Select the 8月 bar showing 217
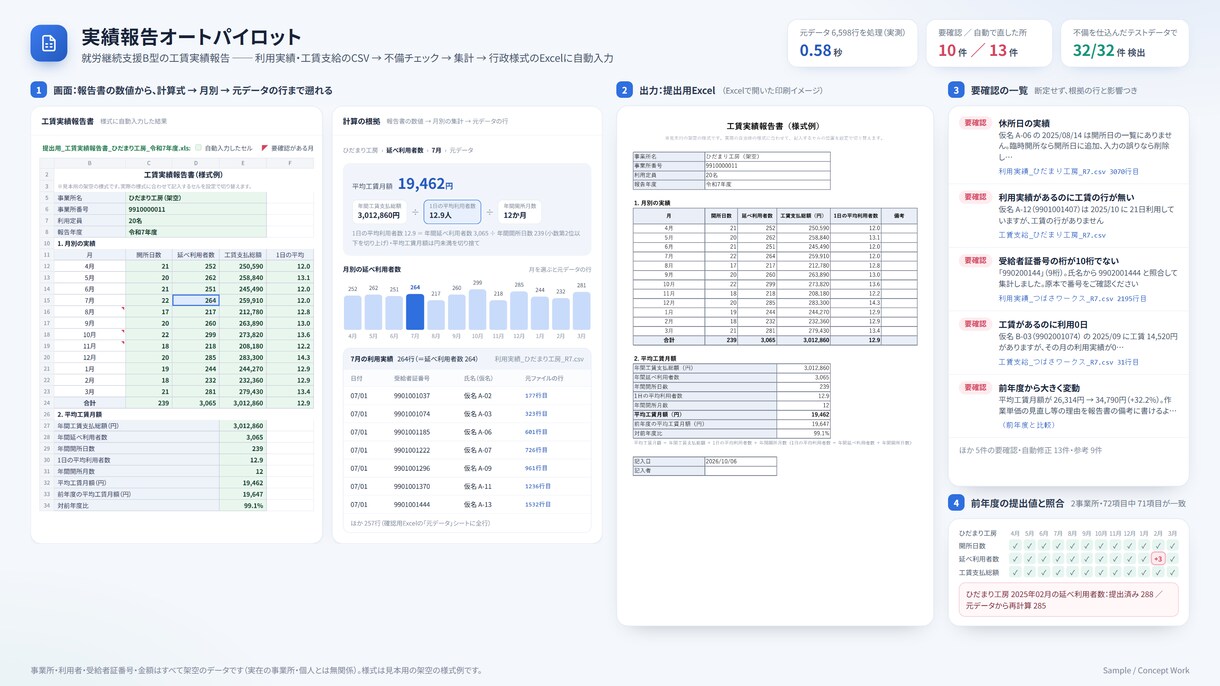 point(435,315)
